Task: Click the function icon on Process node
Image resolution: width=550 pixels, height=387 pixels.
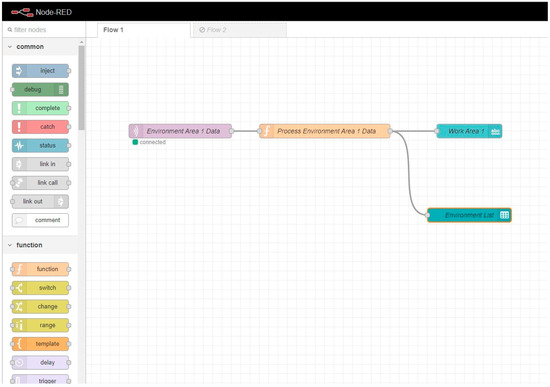Action: coord(267,131)
